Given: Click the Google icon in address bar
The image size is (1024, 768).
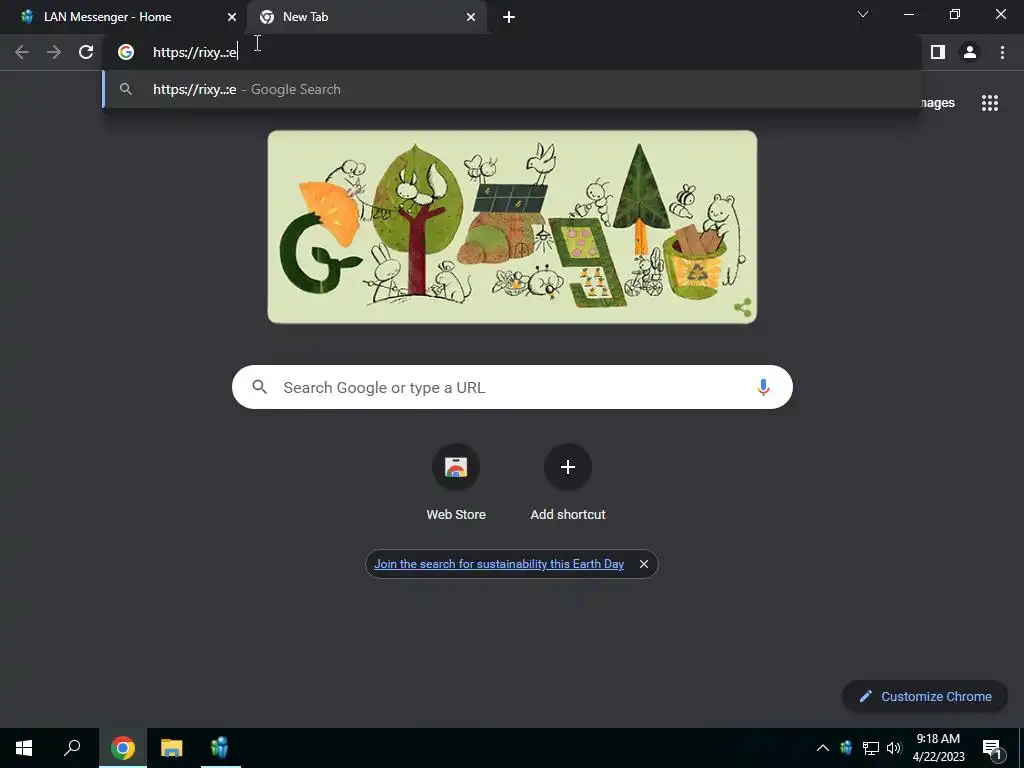Looking at the screenshot, I should pos(125,52).
